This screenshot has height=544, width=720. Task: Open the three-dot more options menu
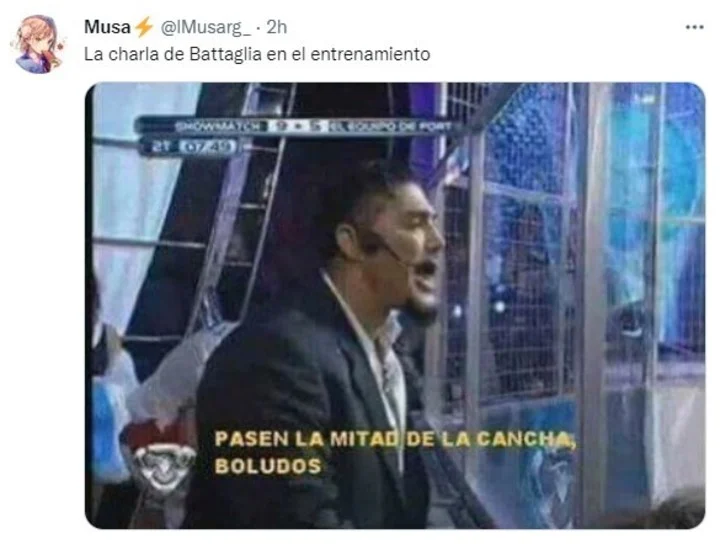point(694,28)
